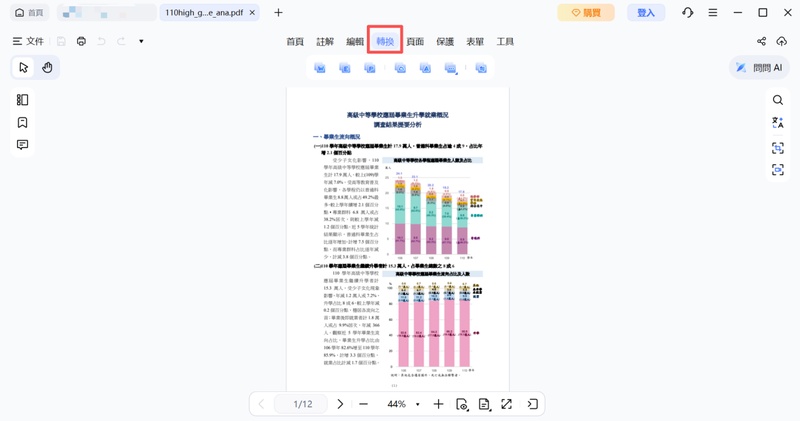The image size is (800, 421).
Task: Upload document to cloud icon
Action: pyautogui.click(x=782, y=41)
